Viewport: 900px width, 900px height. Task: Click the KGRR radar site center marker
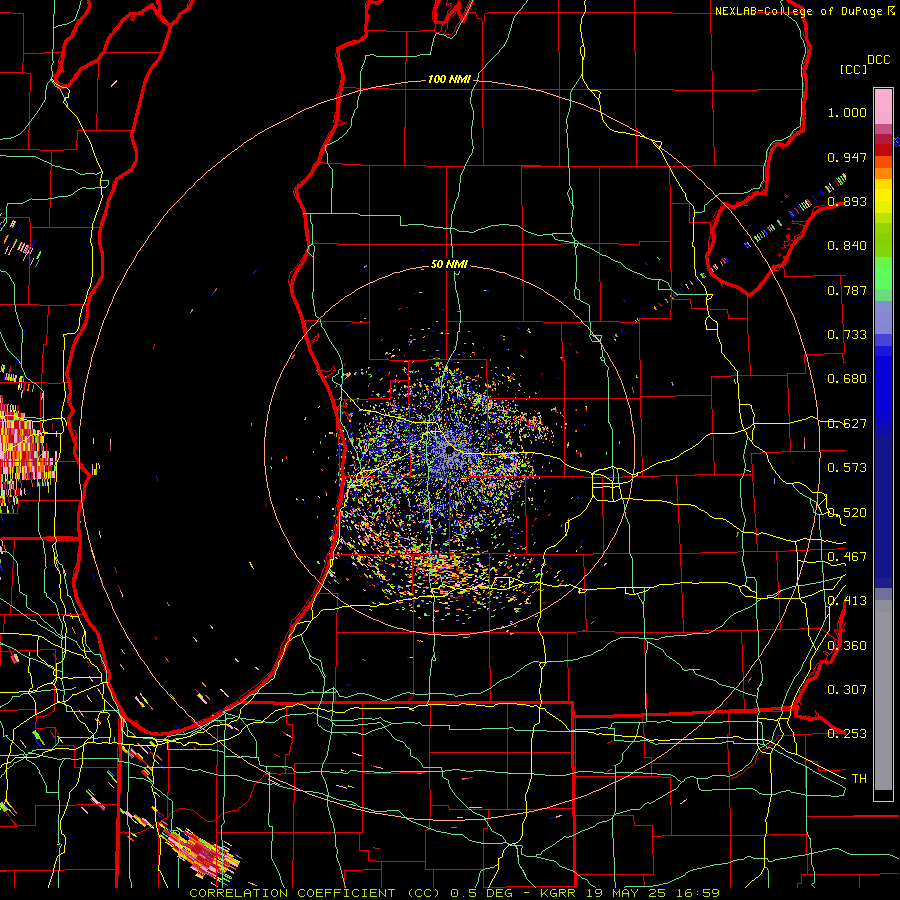(449, 451)
